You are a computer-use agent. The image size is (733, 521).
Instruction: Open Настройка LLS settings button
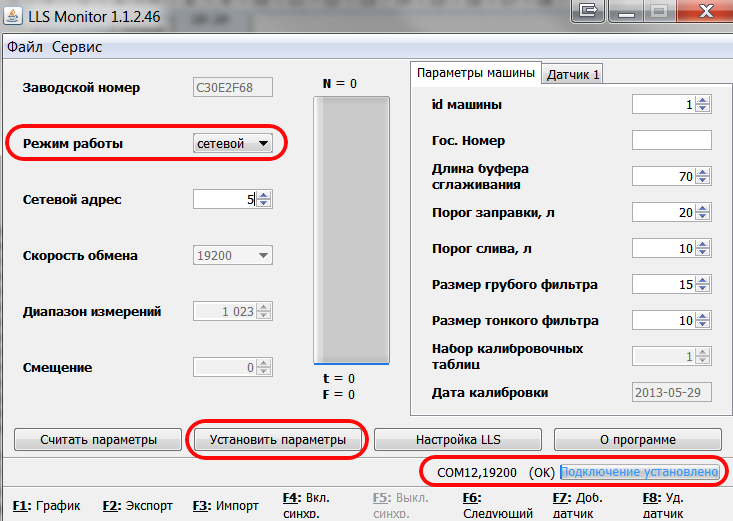click(458, 440)
